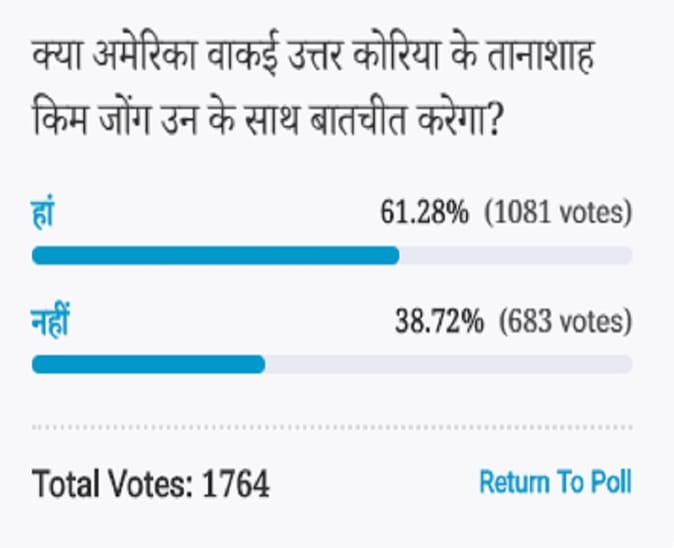Click the unfilled part of नहीं result bar
The image size is (674, 548).
[448, 364]
